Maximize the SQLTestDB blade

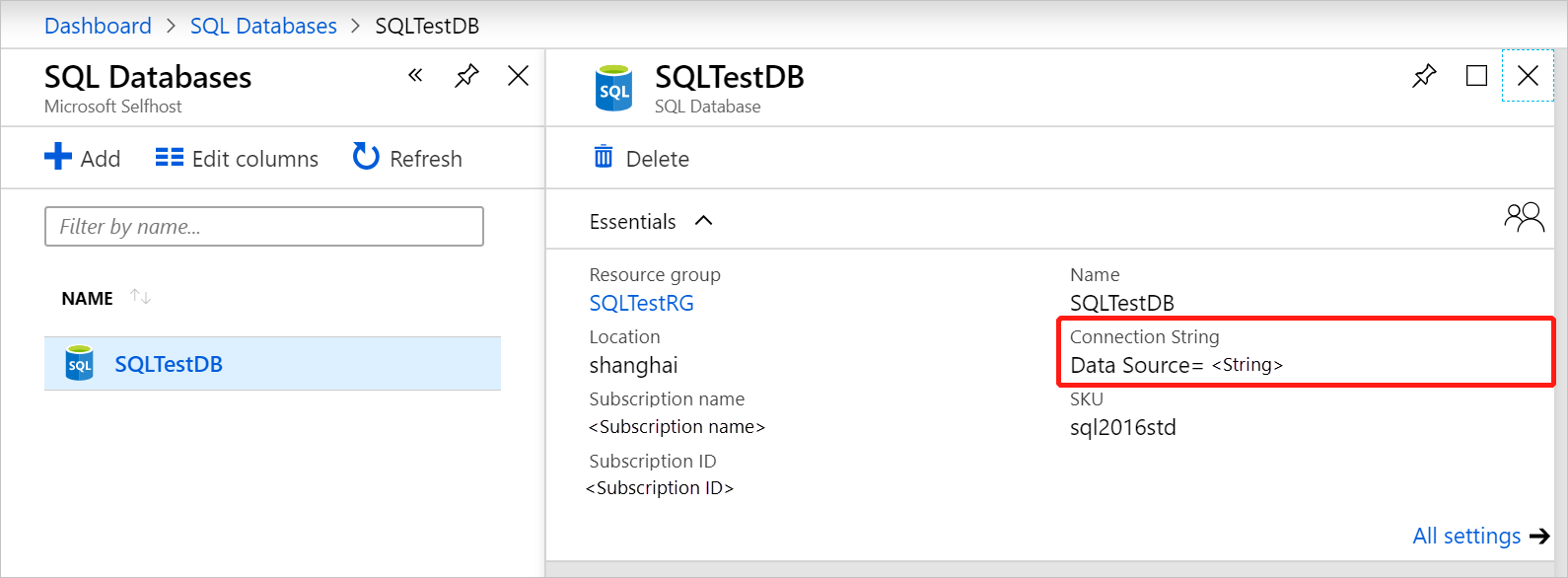point(1476,75)
